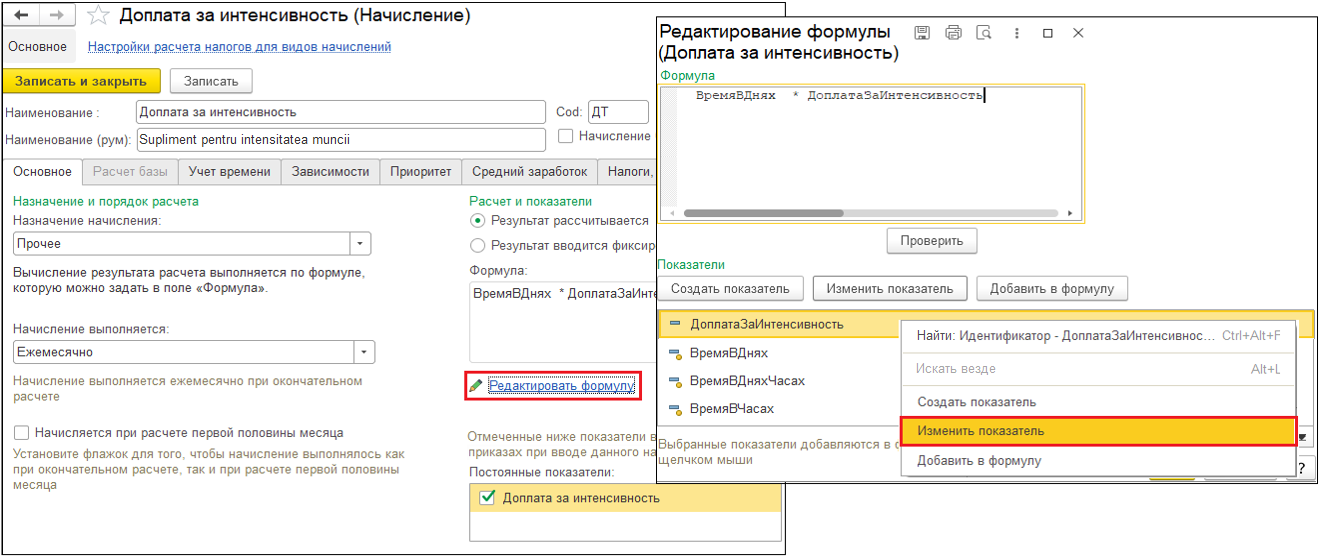This screenshot has height=556, width=1320.
Task: Click into the 'Наименование (рум)' text field
Action: click(340, 140)
